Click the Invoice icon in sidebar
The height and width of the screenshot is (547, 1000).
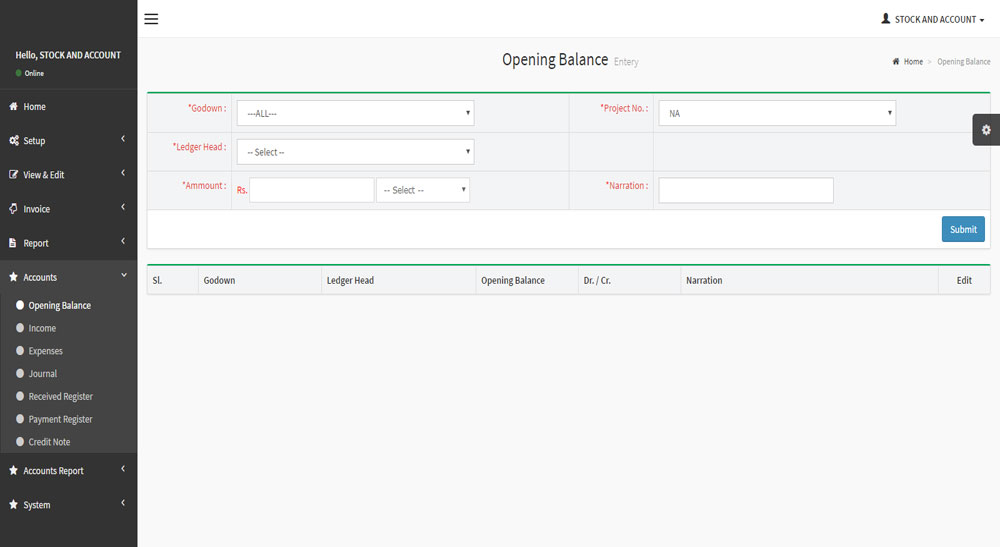[x=13, y=208]
